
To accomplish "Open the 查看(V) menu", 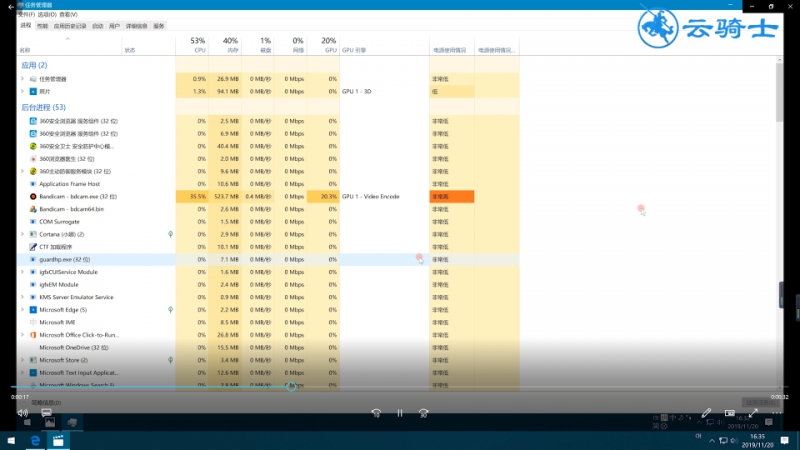I will [x=68, y=14].
